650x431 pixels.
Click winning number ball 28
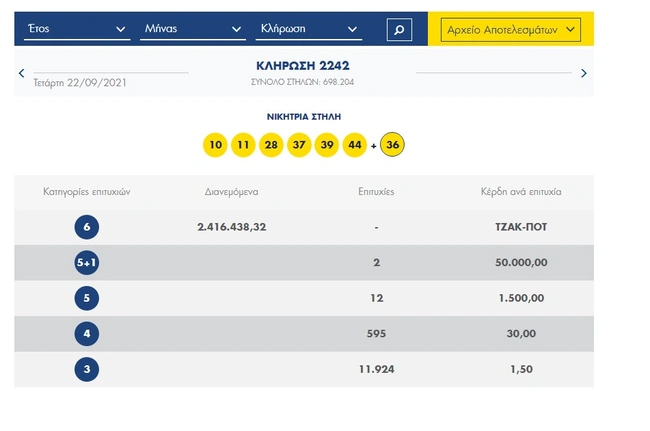271,145
